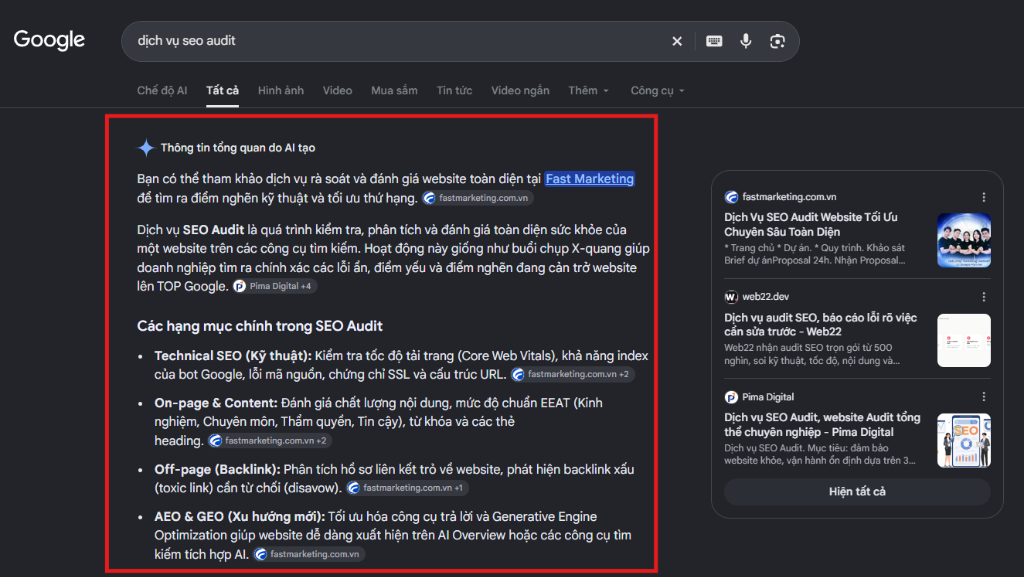Click the Hiện tất cả button
The height and width of the screenshot is (577, 1024).
[x=857, y=491]
